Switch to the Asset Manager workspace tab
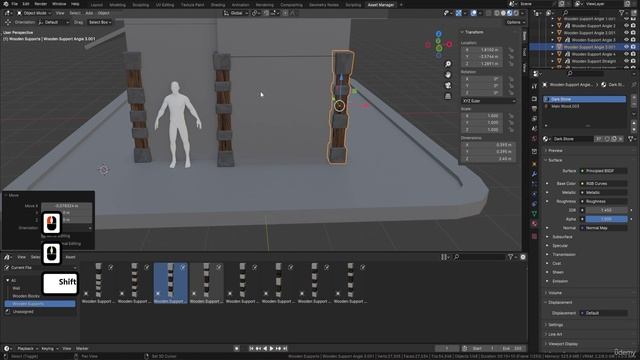The width and height of the screenshot is (640, 360). [380, 5]
